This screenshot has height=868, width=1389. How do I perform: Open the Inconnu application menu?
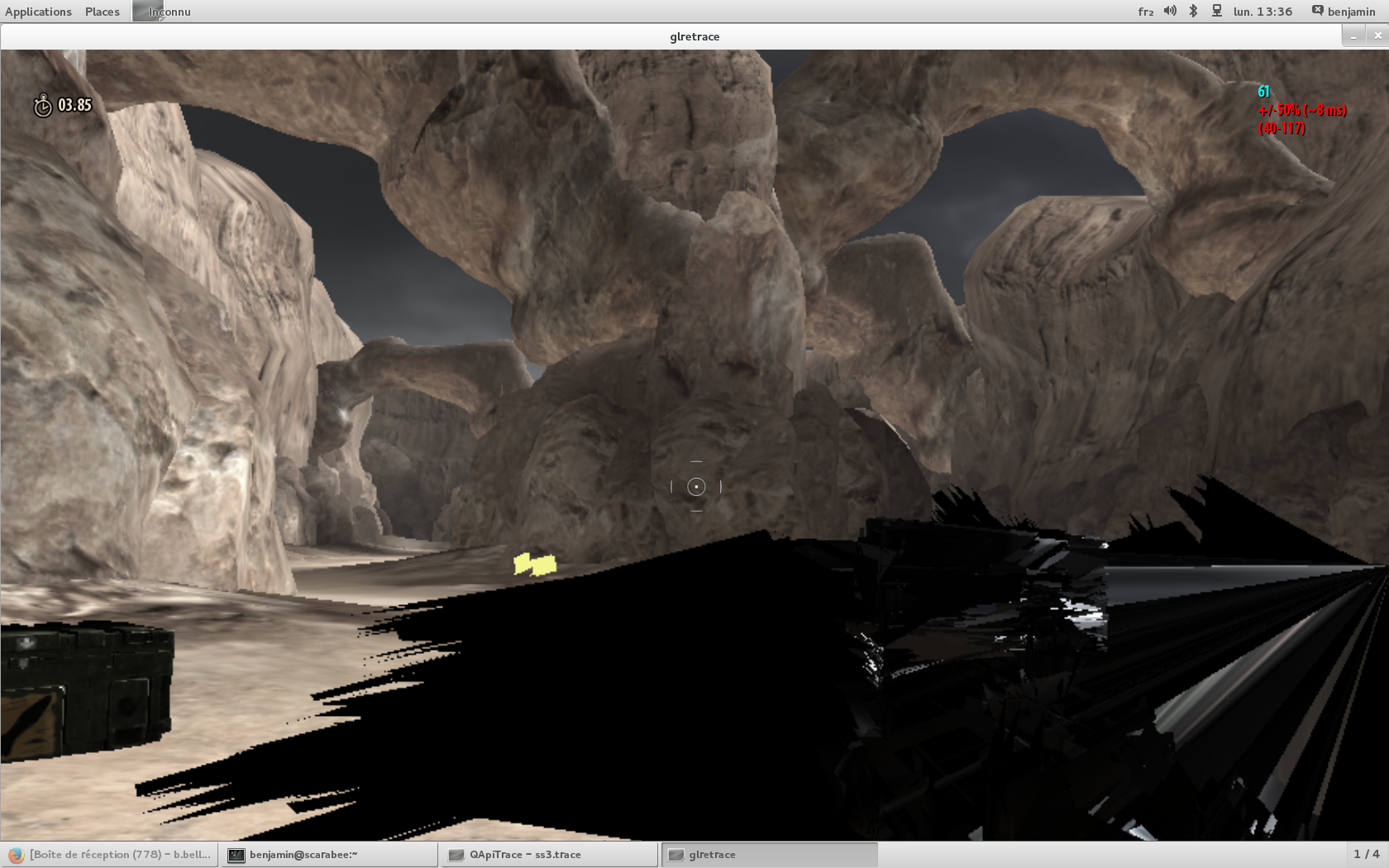coord(169,12)
